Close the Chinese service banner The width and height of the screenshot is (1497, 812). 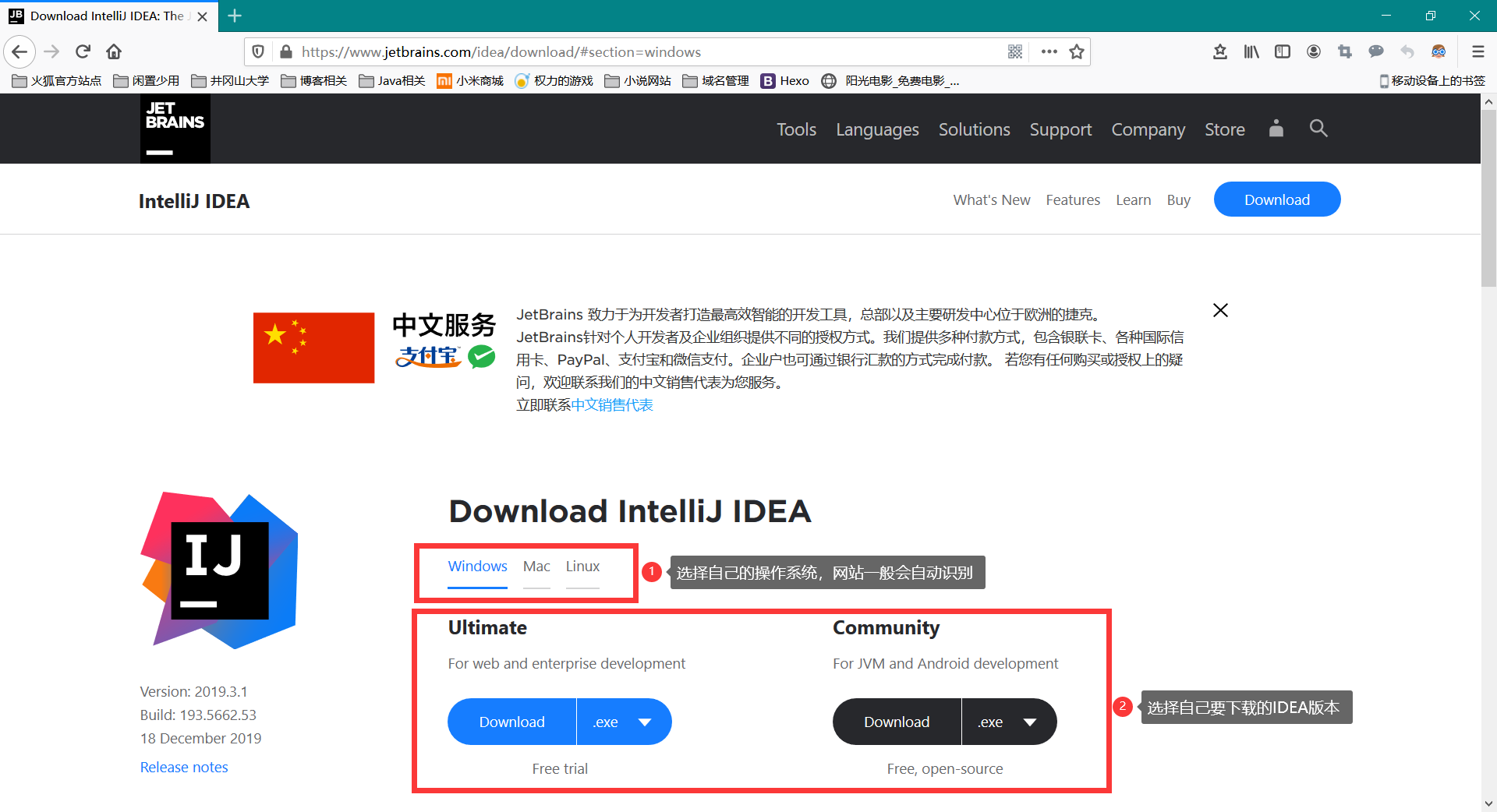pos(1220,311)
